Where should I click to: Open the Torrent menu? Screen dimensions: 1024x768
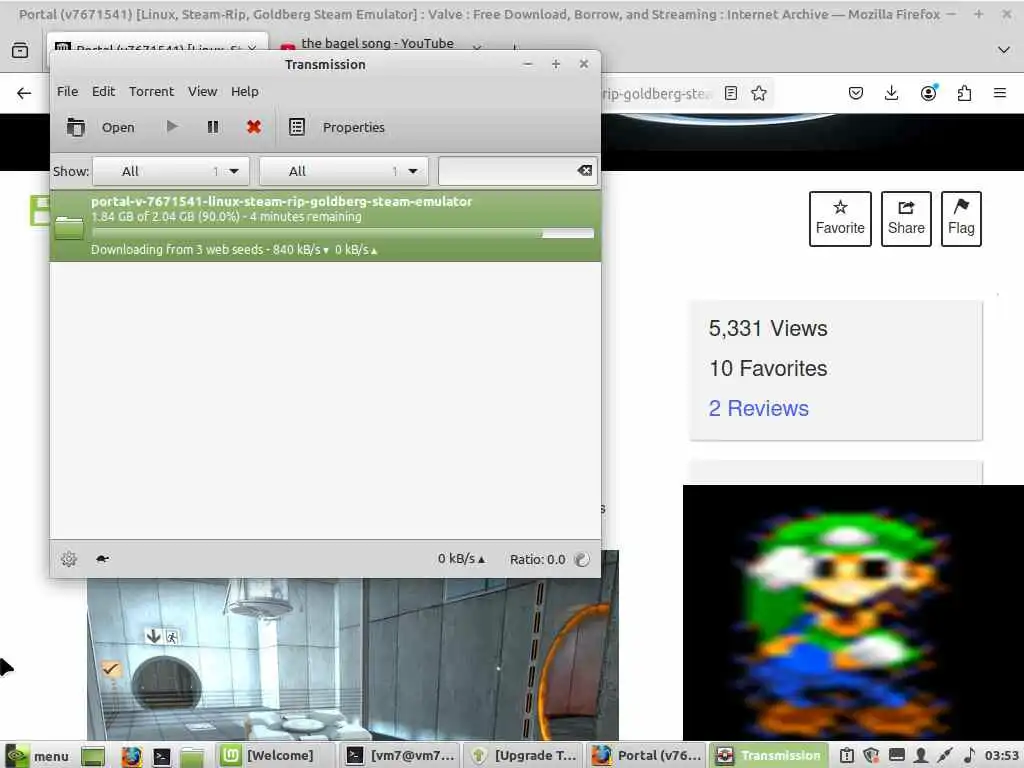coord(152,91)
